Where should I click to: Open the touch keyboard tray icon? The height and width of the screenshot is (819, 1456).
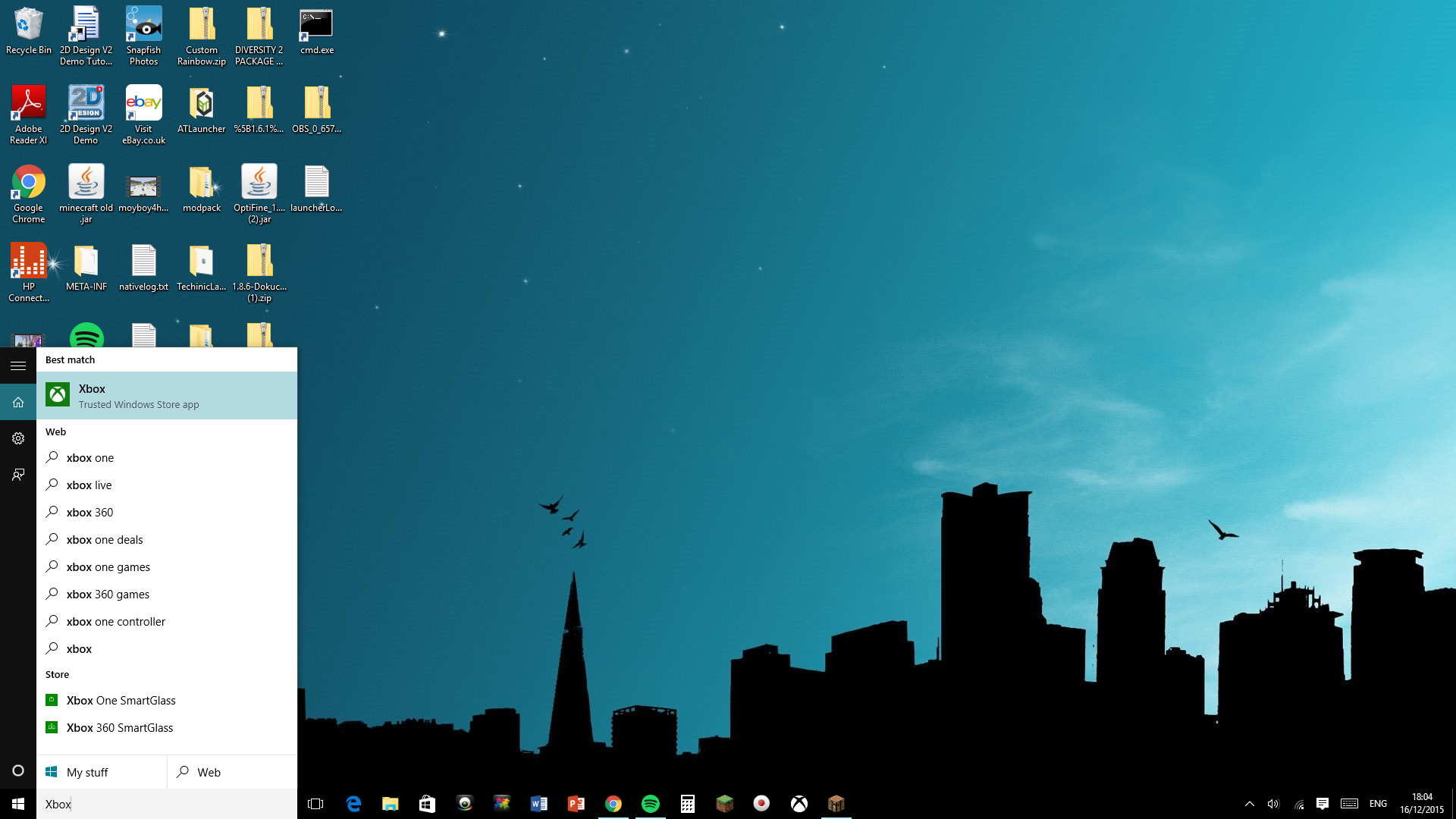click(1349, 804)
